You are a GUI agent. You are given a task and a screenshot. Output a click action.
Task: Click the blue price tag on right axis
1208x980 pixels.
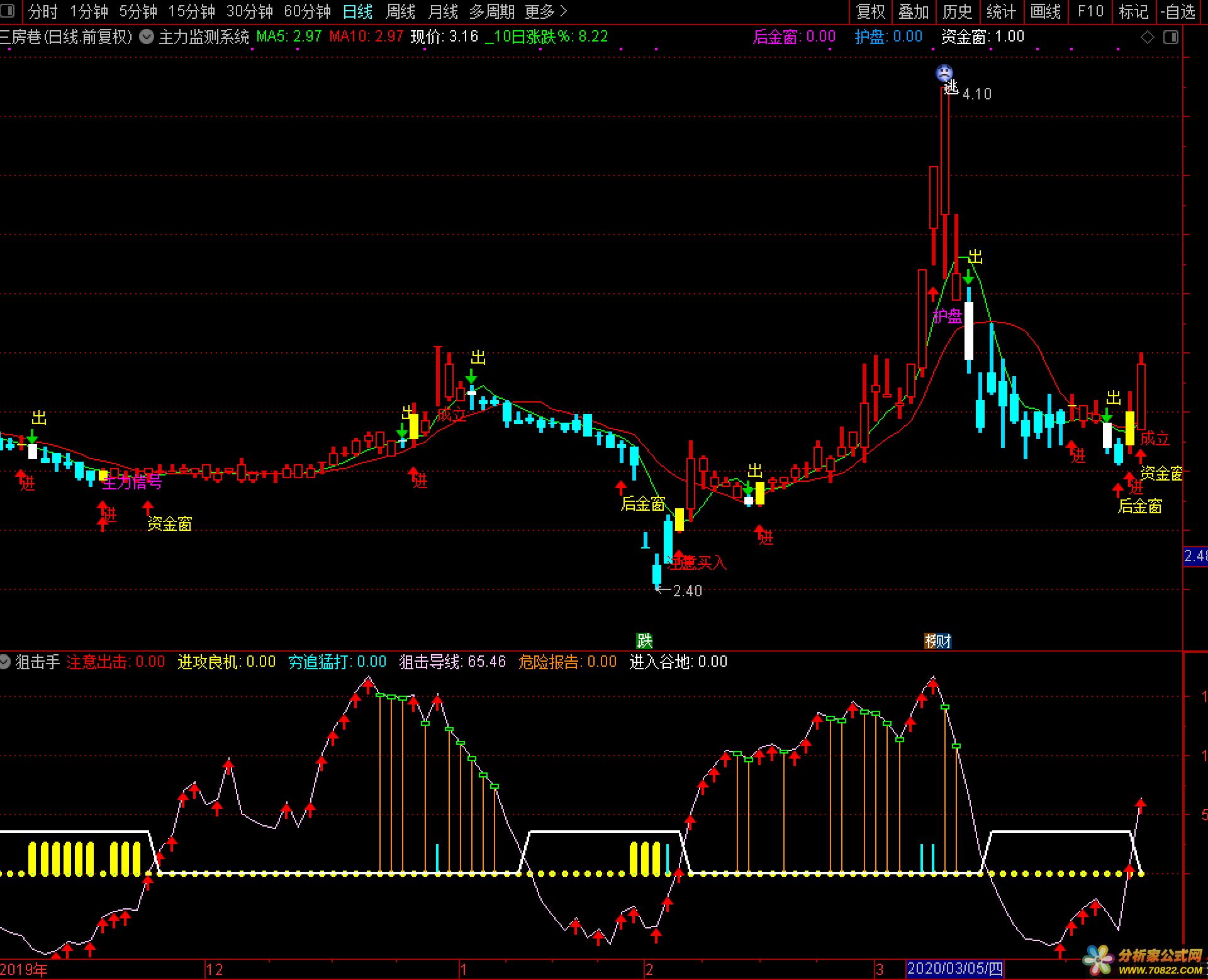[x=1195, y=556]
